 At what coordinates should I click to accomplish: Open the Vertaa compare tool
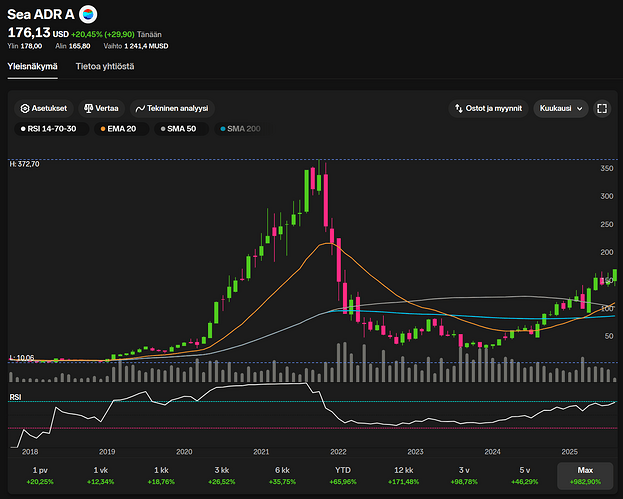pyautogui.click(x=101, y=108)
